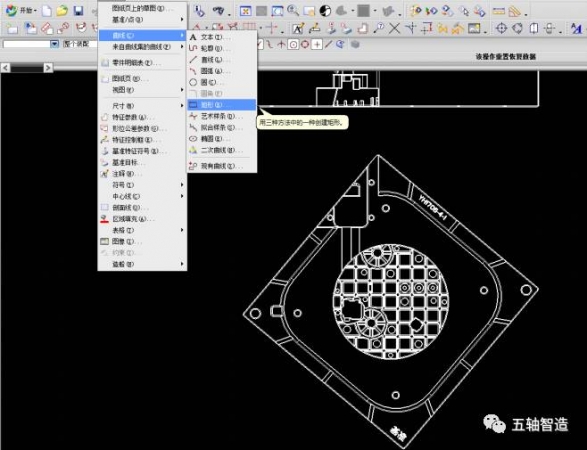587x450 pixels.
Task: Select 拟合样条 fit spline item
Action: coord(222,127)
